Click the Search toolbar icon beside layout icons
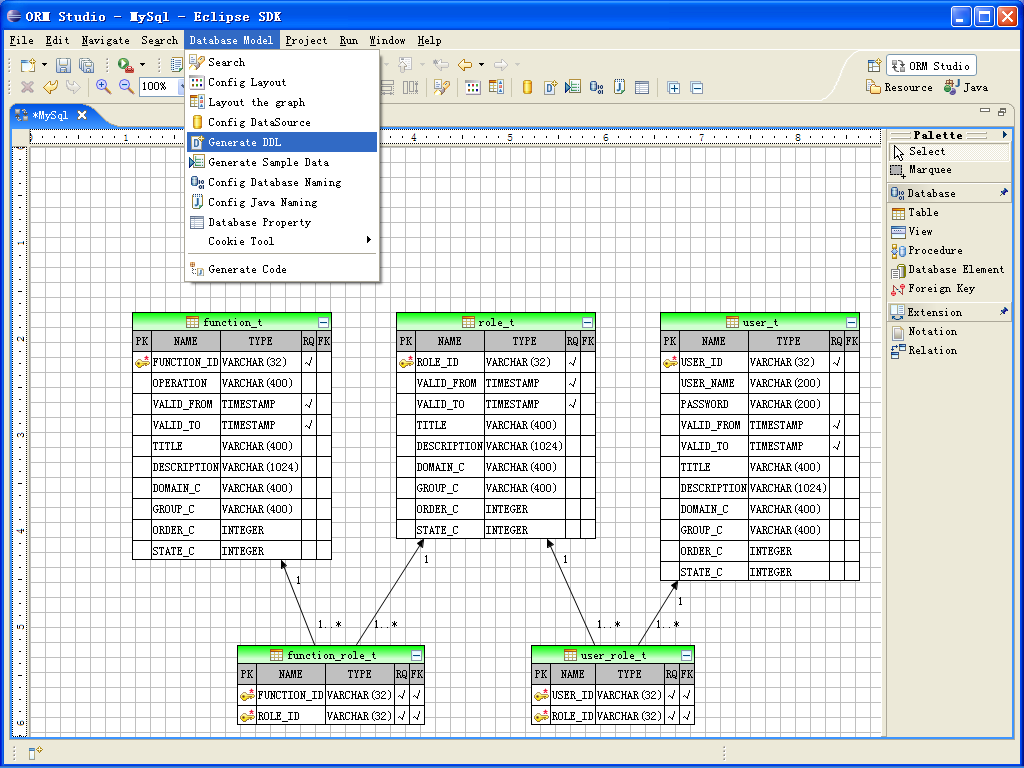Image resolution: width=1024 pixels, height=768 pixels. [442, 87]
